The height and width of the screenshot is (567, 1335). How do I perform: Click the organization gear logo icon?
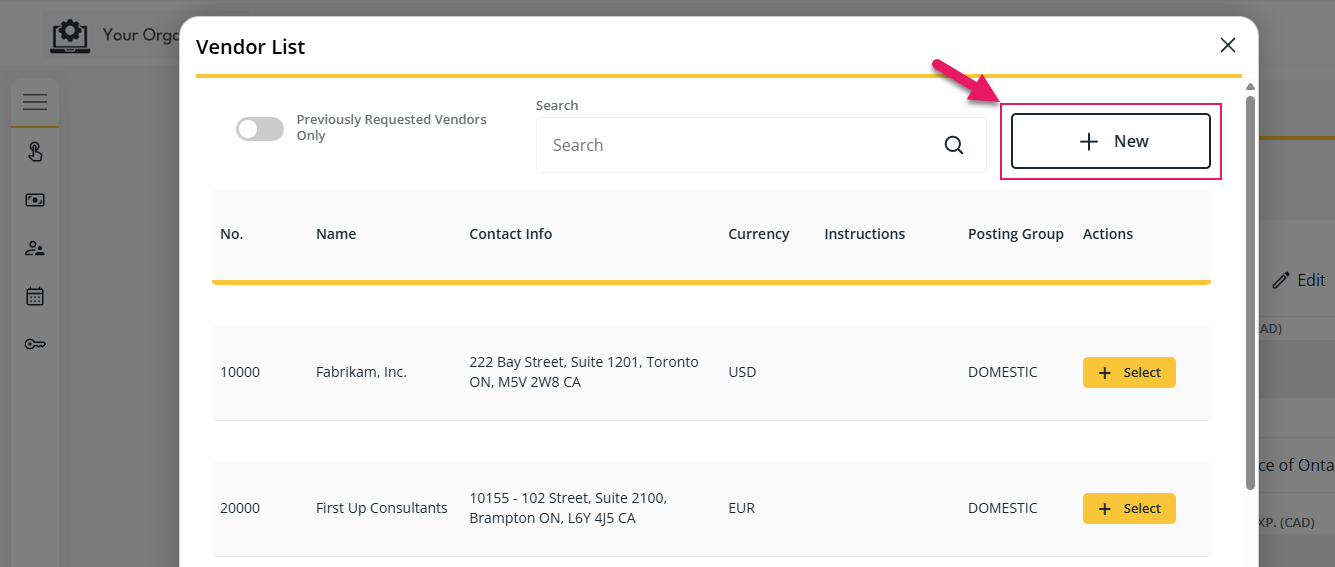70,35
